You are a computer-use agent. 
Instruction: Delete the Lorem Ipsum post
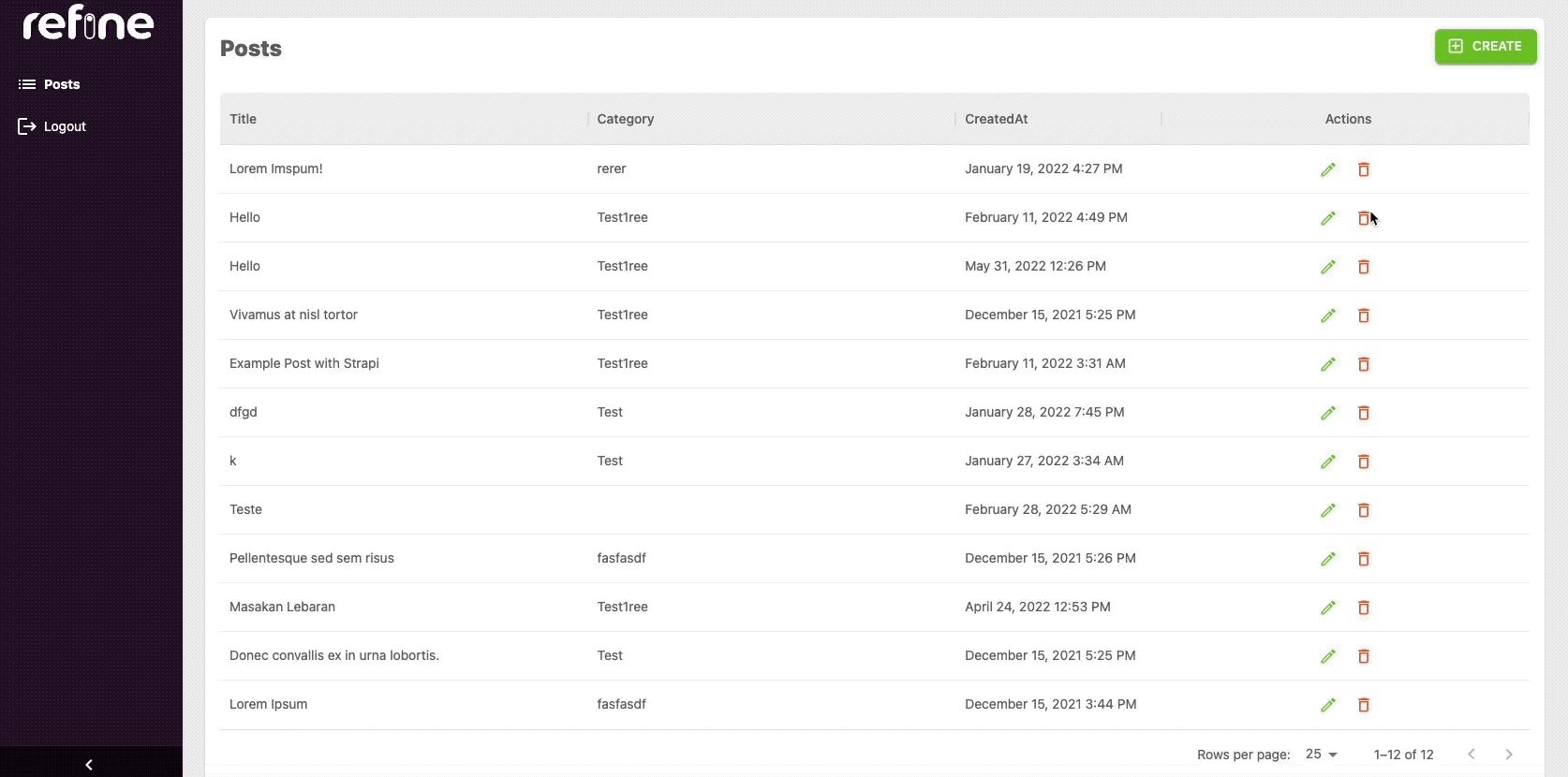coord(1363,705)
